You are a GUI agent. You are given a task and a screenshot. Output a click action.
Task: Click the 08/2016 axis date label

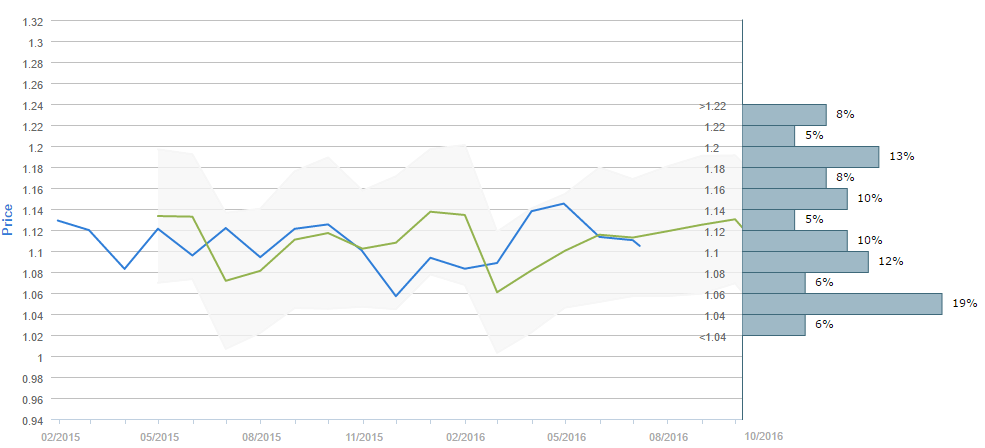point(668,437)
